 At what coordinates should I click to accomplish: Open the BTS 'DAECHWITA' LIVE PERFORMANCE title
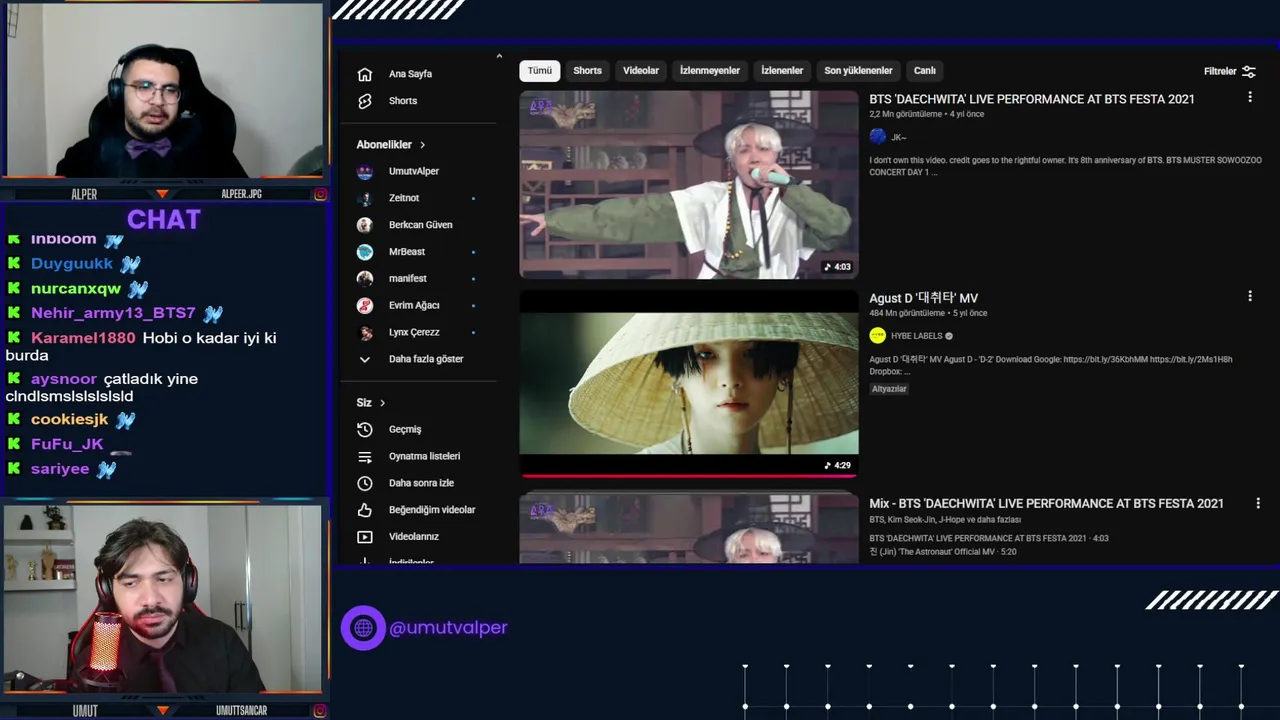(1032, 99)
